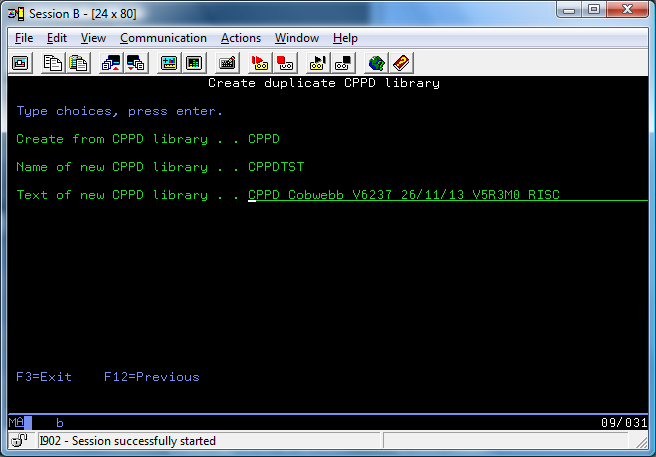Start recording a macro with the red play icon

coord(259,63)
